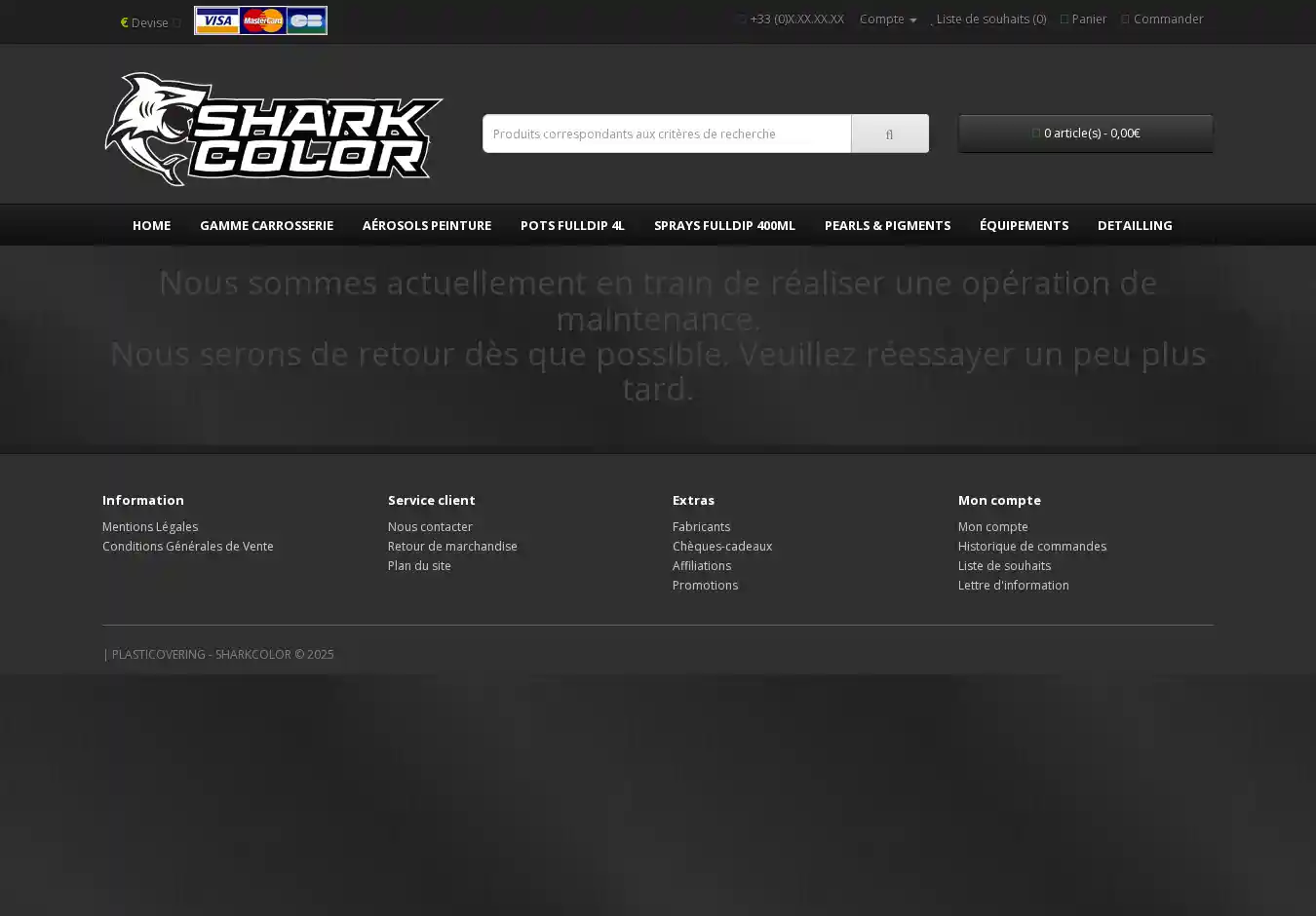Open the 0 article(s) cart dropdown
Image resolution: width=1316 pixels, height=916 pixels.
[1085, 134]
